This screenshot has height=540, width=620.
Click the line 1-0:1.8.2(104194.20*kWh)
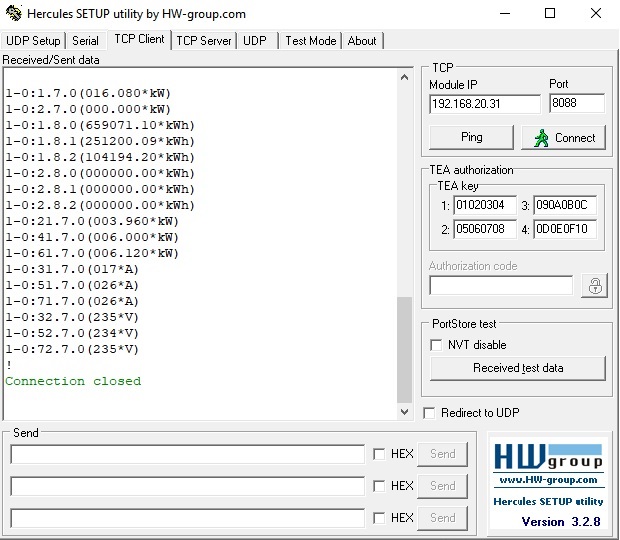pos(100,157)
